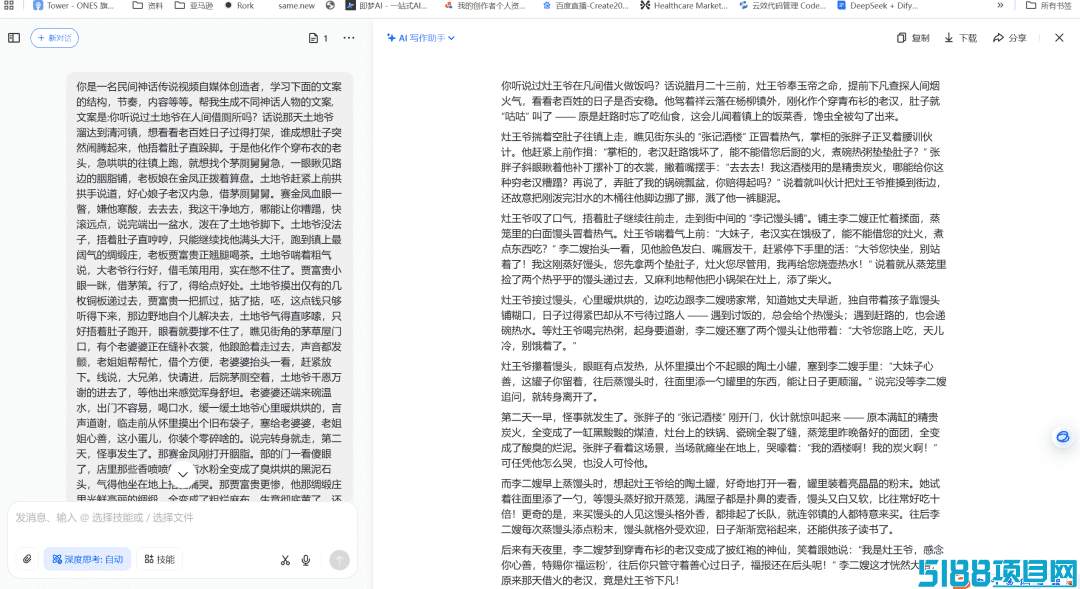Viewport: 1080px width, 589px height.
Task: Open the 所有书签 folder
Action: tap(1048, 6)
